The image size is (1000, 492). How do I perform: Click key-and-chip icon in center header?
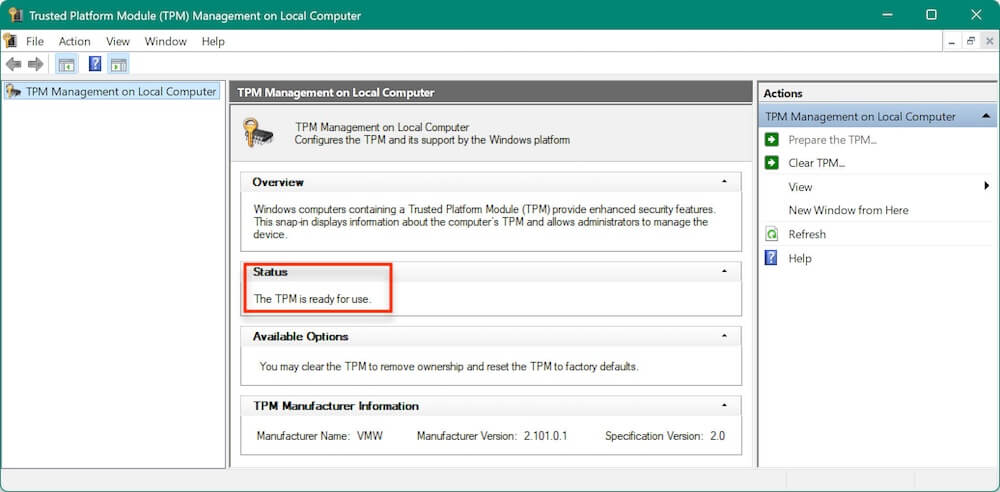point(258,132)
